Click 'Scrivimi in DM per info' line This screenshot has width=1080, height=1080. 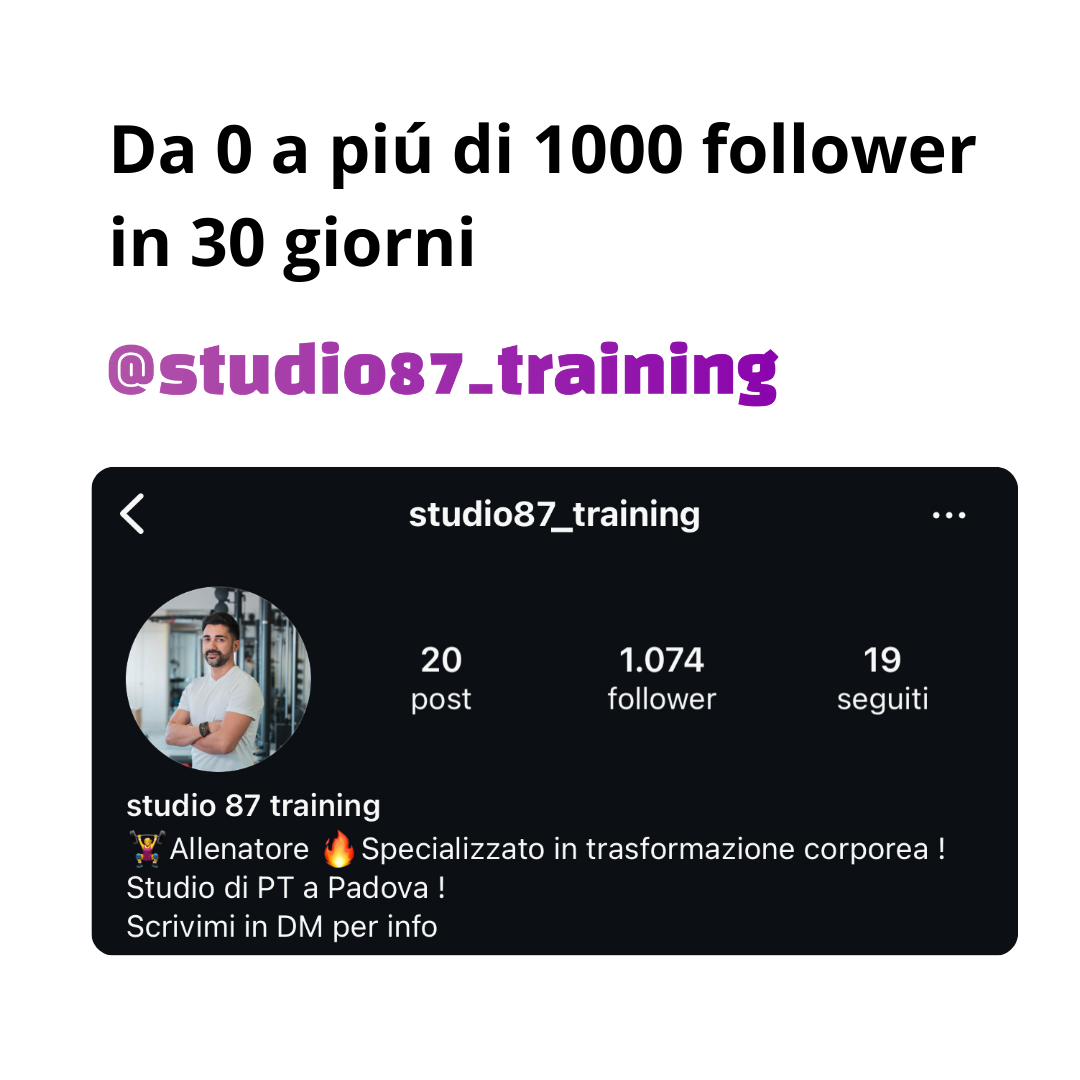(282, 927)
